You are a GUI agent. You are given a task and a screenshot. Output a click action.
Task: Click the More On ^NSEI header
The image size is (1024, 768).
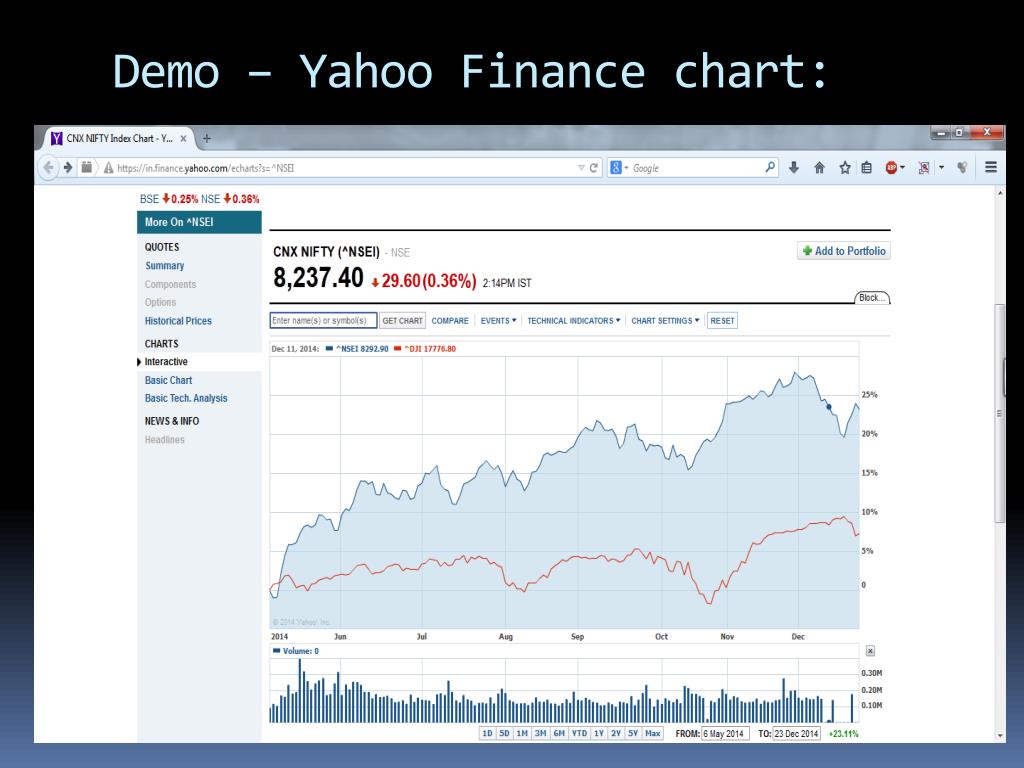coord(199,222)
